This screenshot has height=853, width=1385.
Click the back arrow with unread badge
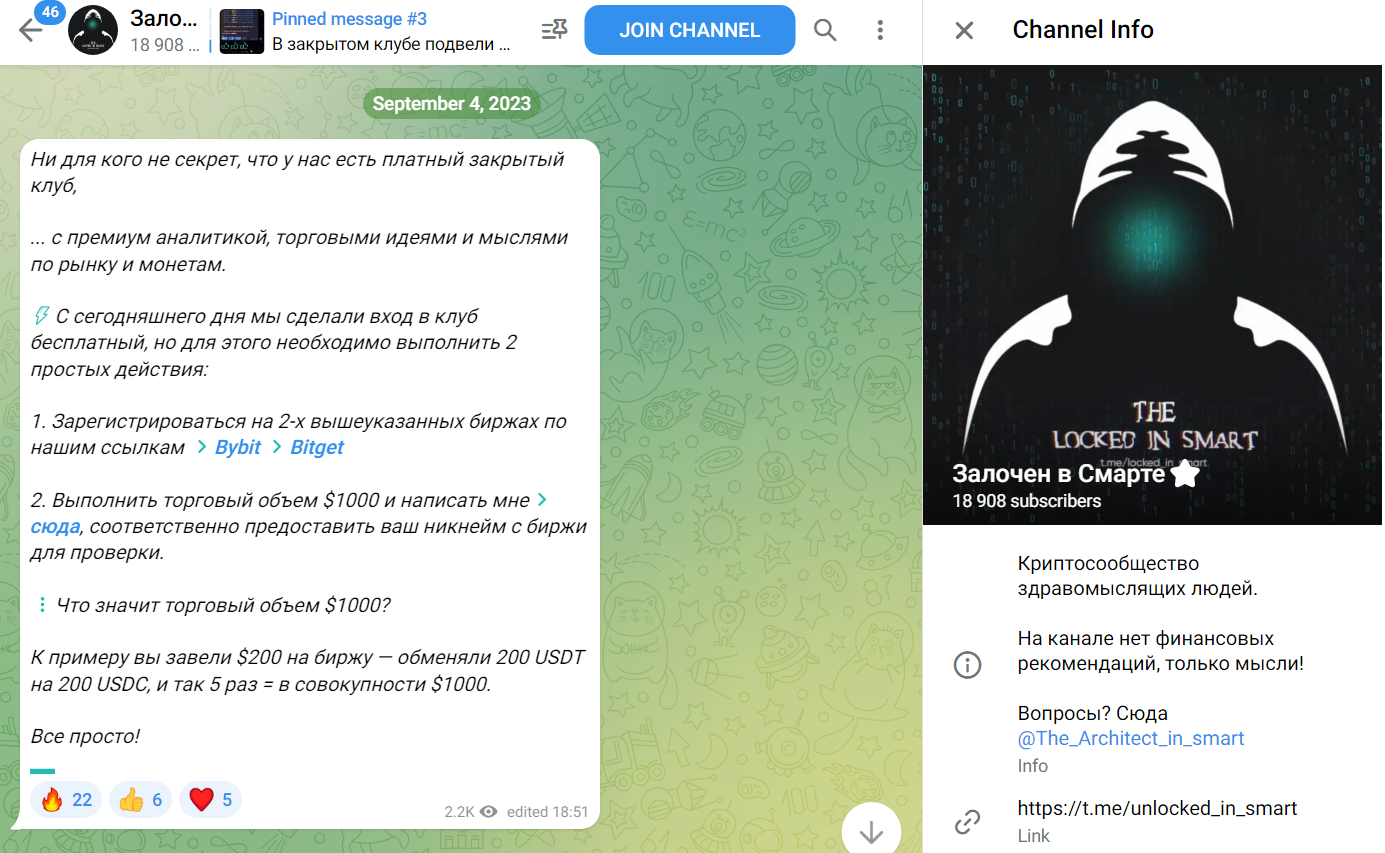[32, 30]
